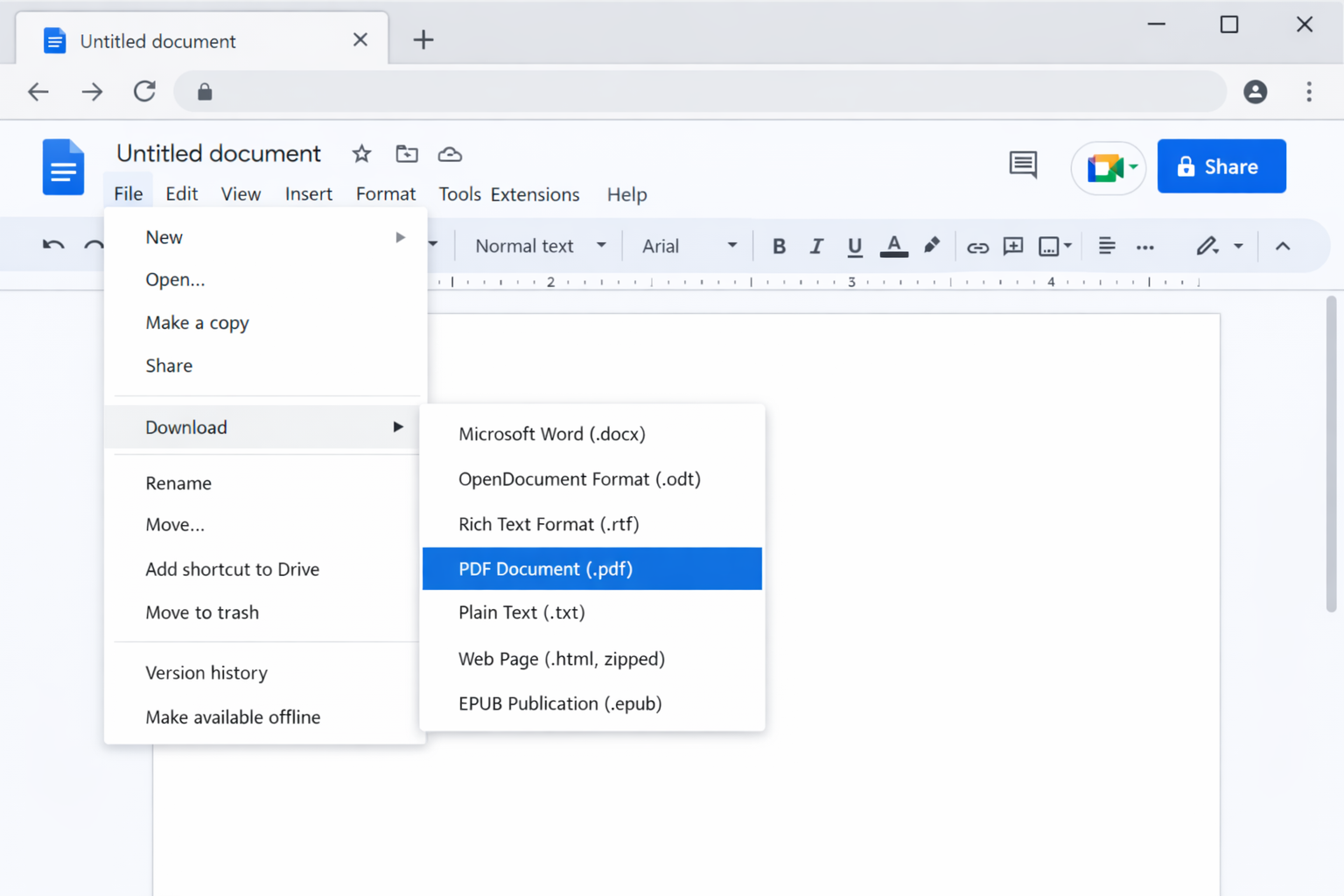Click the blue Share button
Viewport: 1344px width, 896px height.
click(1221, 166)
